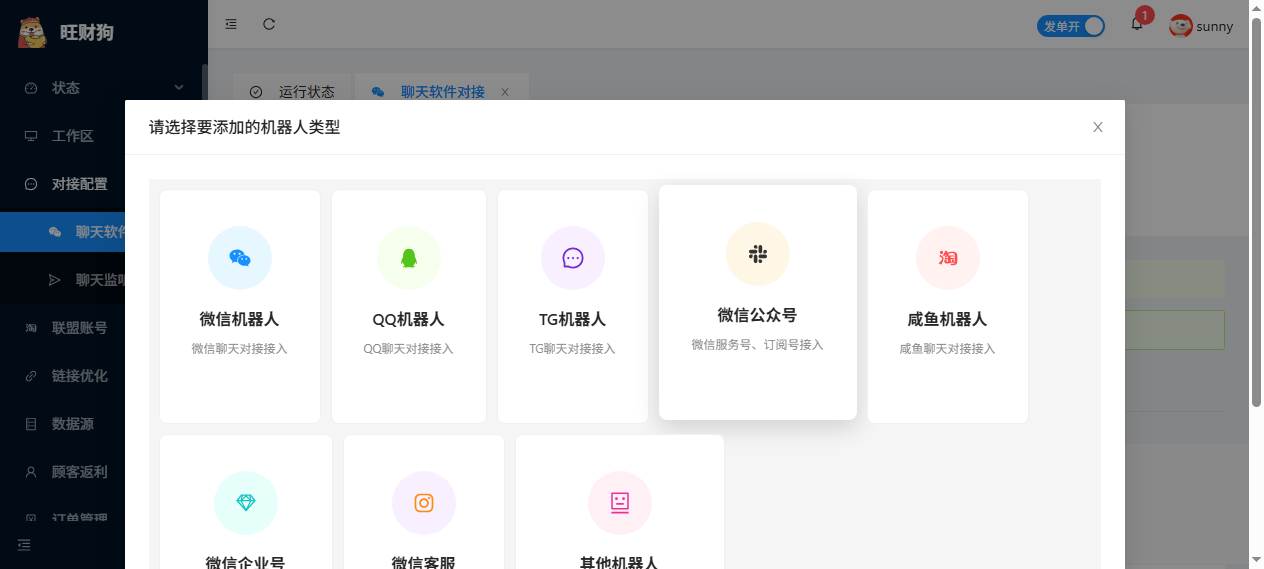Click the 旺财狗 logo

click(33, 32)
